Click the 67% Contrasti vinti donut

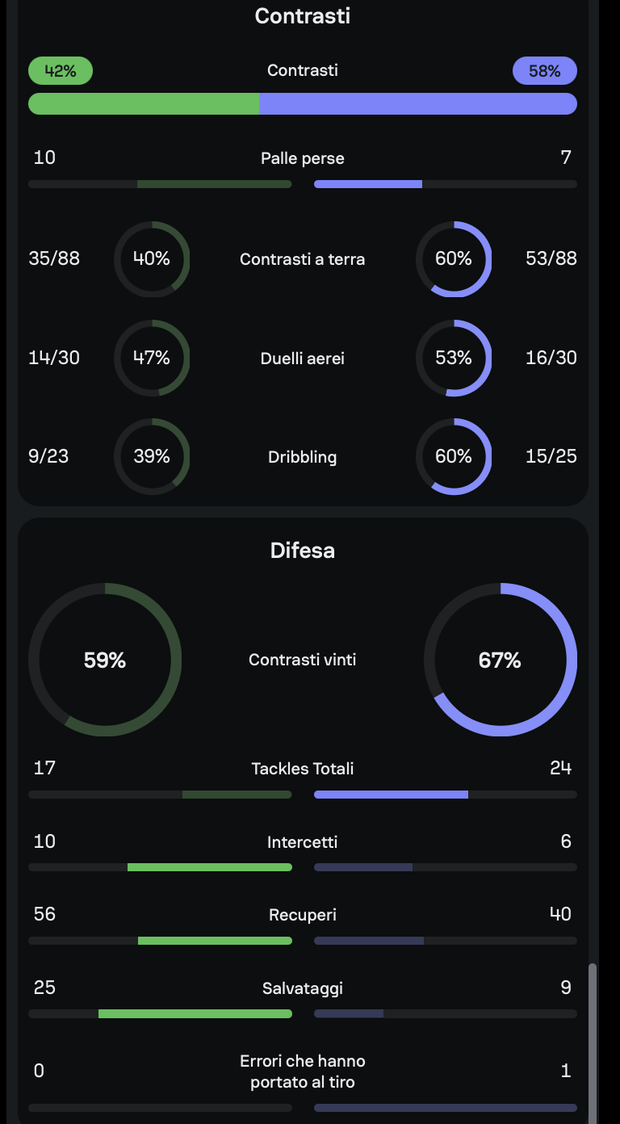pos(500,659)
